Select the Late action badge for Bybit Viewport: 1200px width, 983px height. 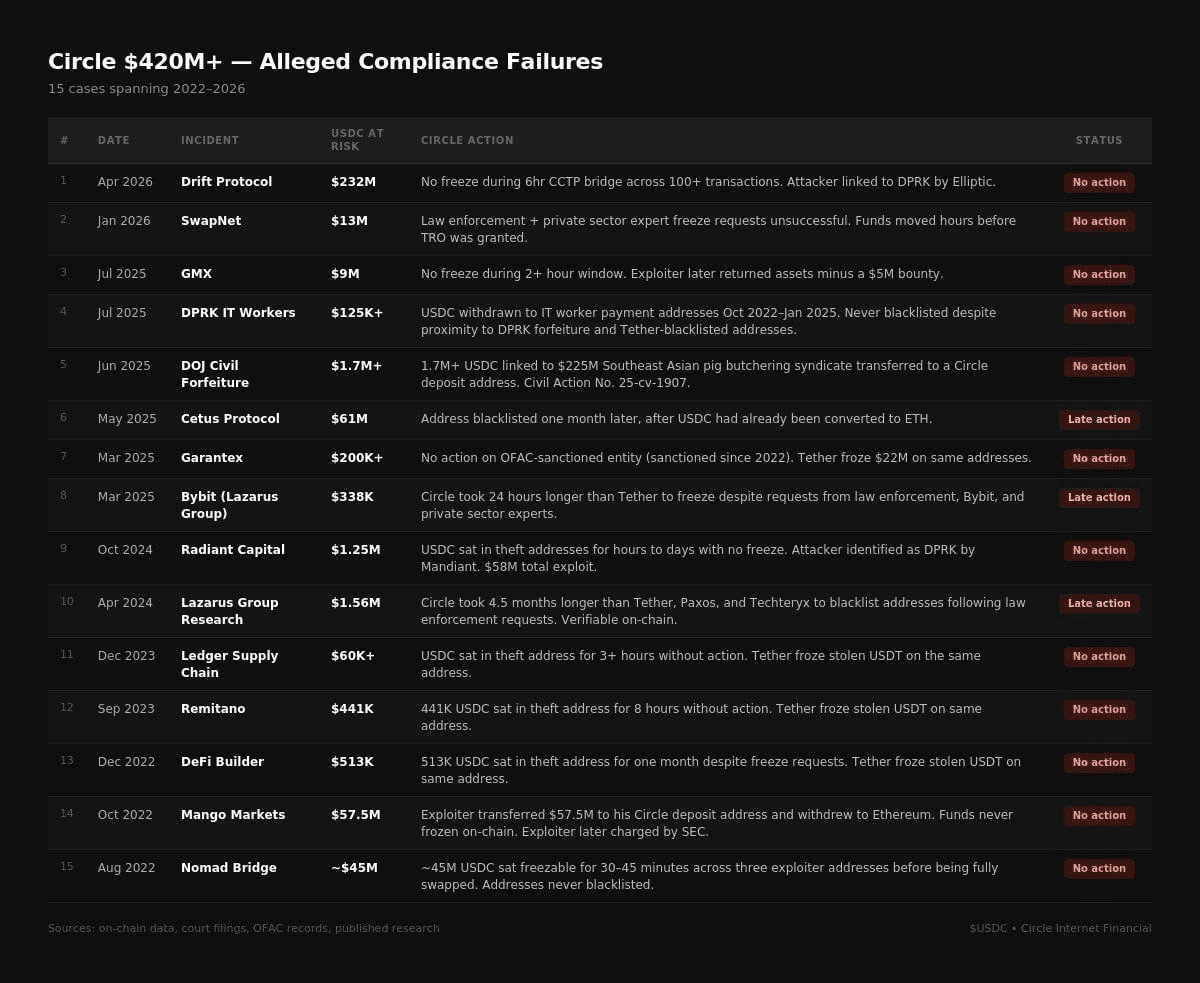tap(1098, 498)
